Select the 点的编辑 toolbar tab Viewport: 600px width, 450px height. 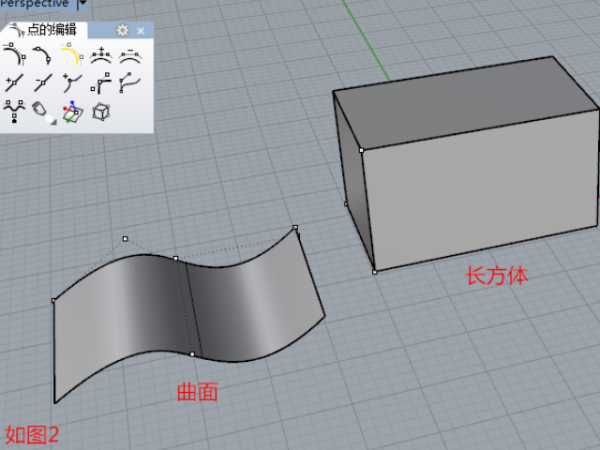[48, 31]
